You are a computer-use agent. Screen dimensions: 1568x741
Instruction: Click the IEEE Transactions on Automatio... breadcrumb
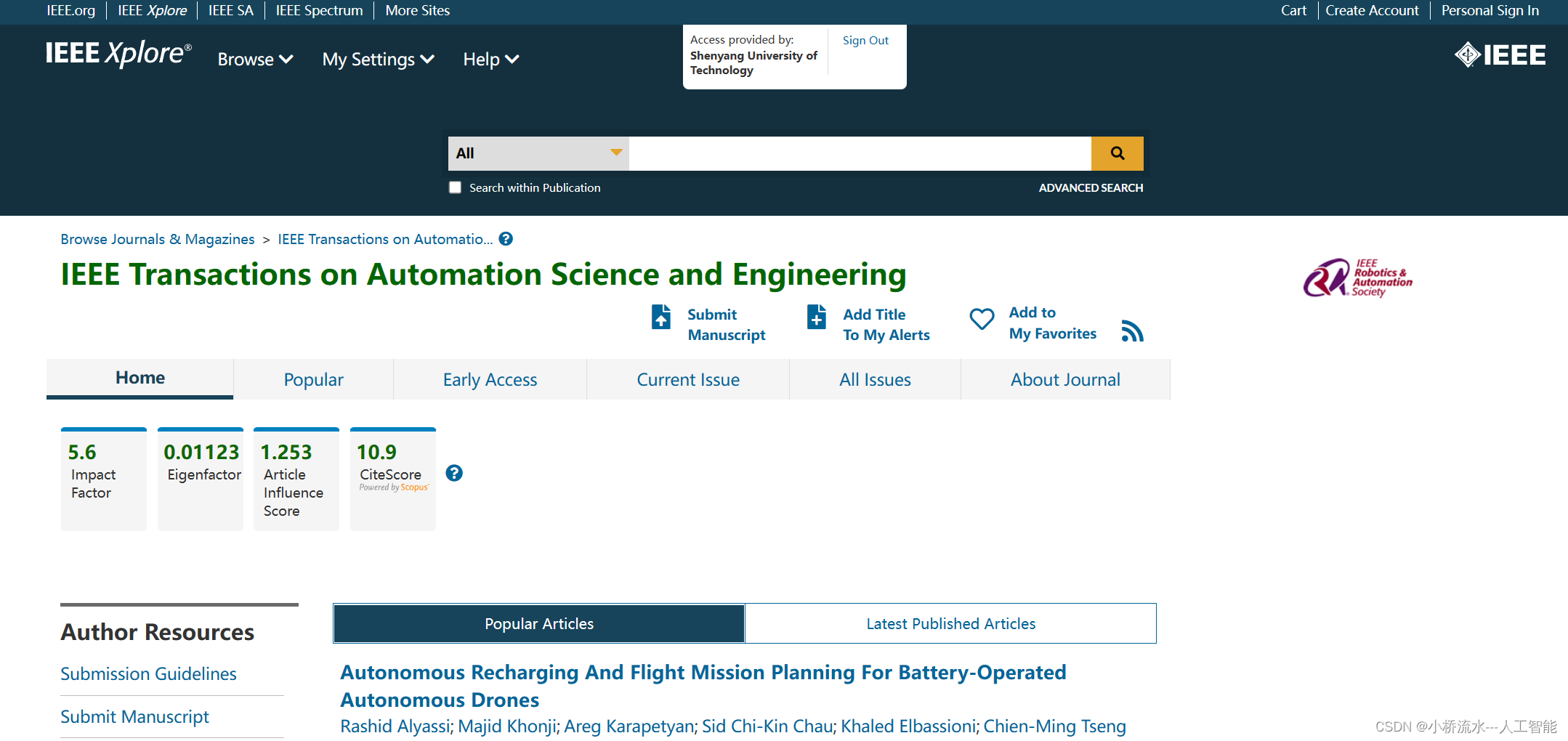385,239
